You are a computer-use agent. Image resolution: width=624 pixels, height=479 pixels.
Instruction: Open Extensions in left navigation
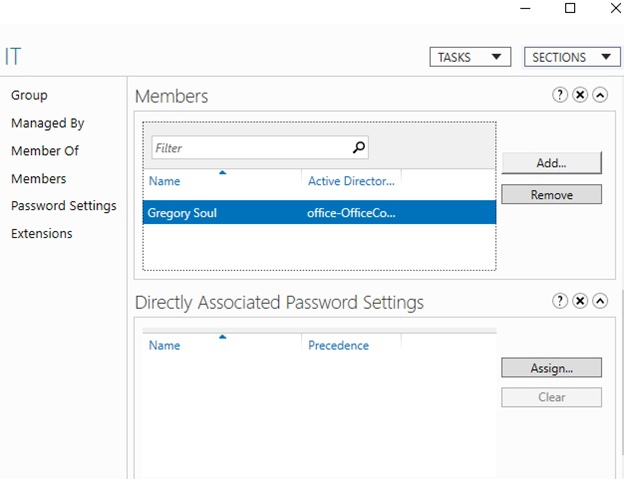(41, 234)
